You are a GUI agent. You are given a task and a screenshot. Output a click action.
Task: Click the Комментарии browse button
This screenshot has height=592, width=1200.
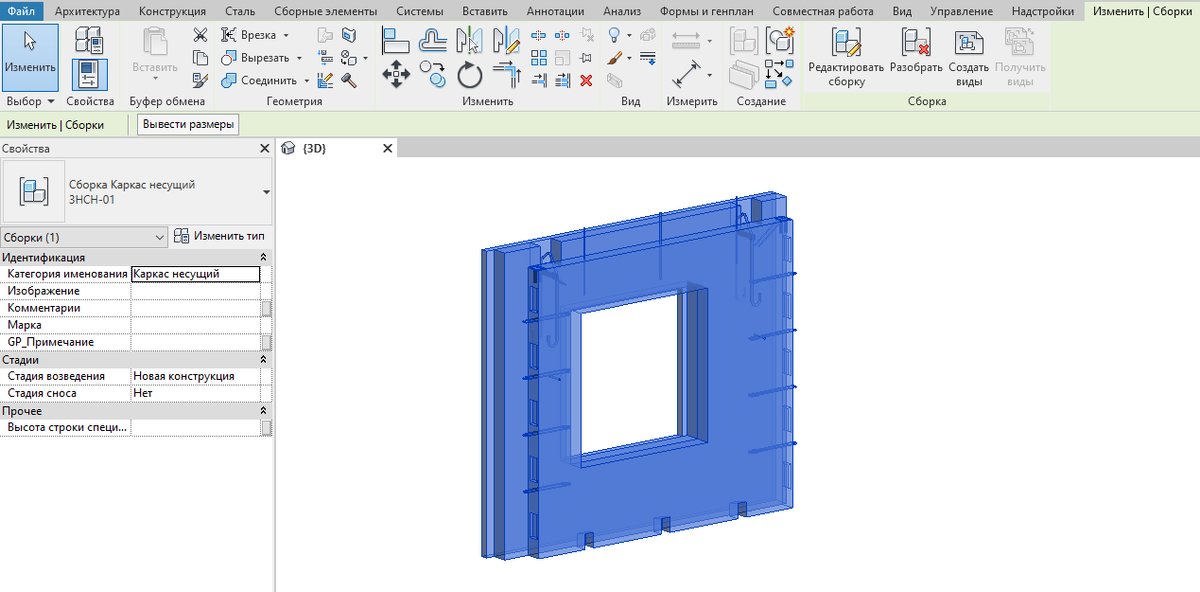pos(266,308)
